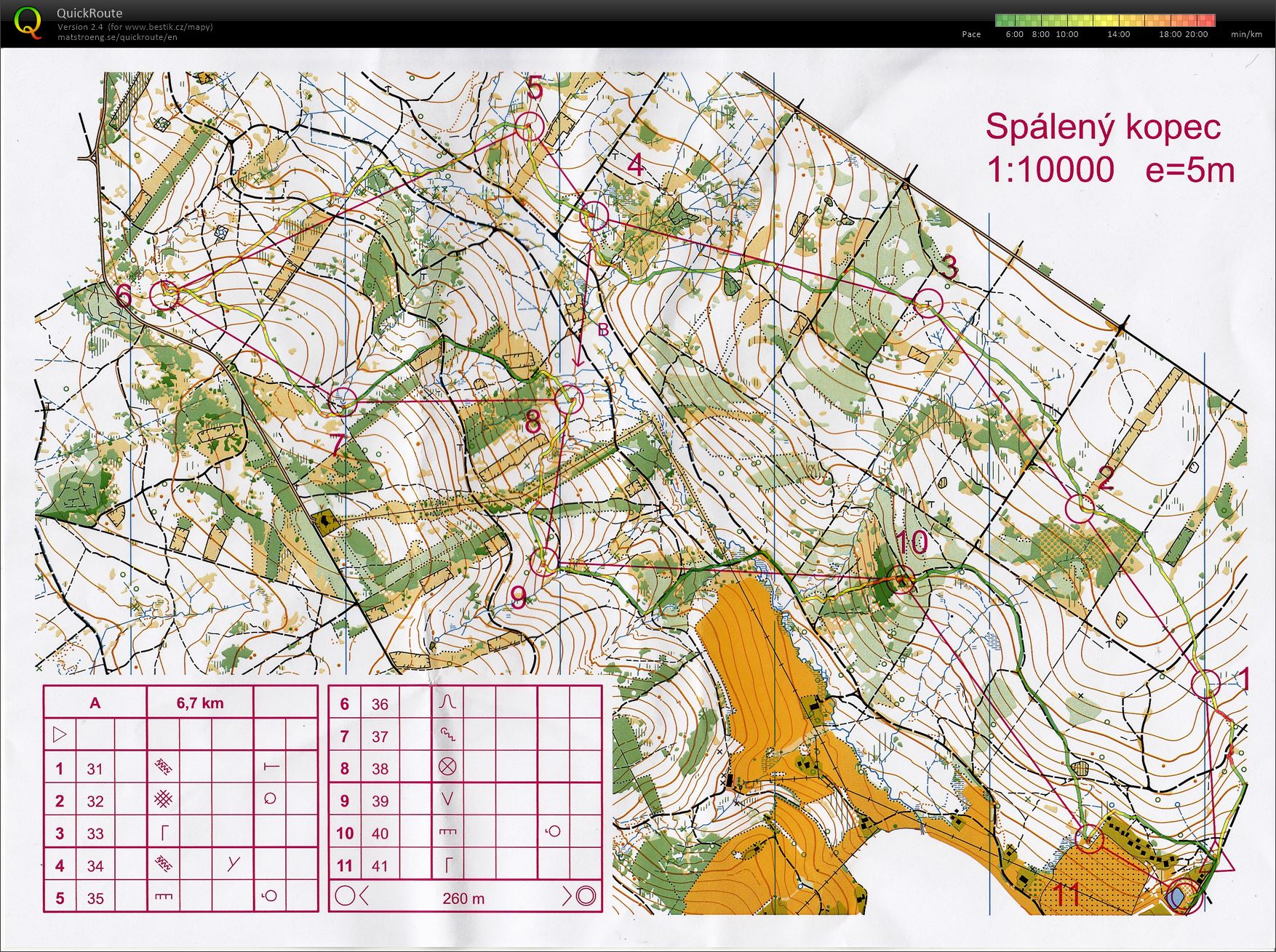Viewport: 1276px width, 952px height.
Task: Select control circle 8 on the map
Action: 570,399
